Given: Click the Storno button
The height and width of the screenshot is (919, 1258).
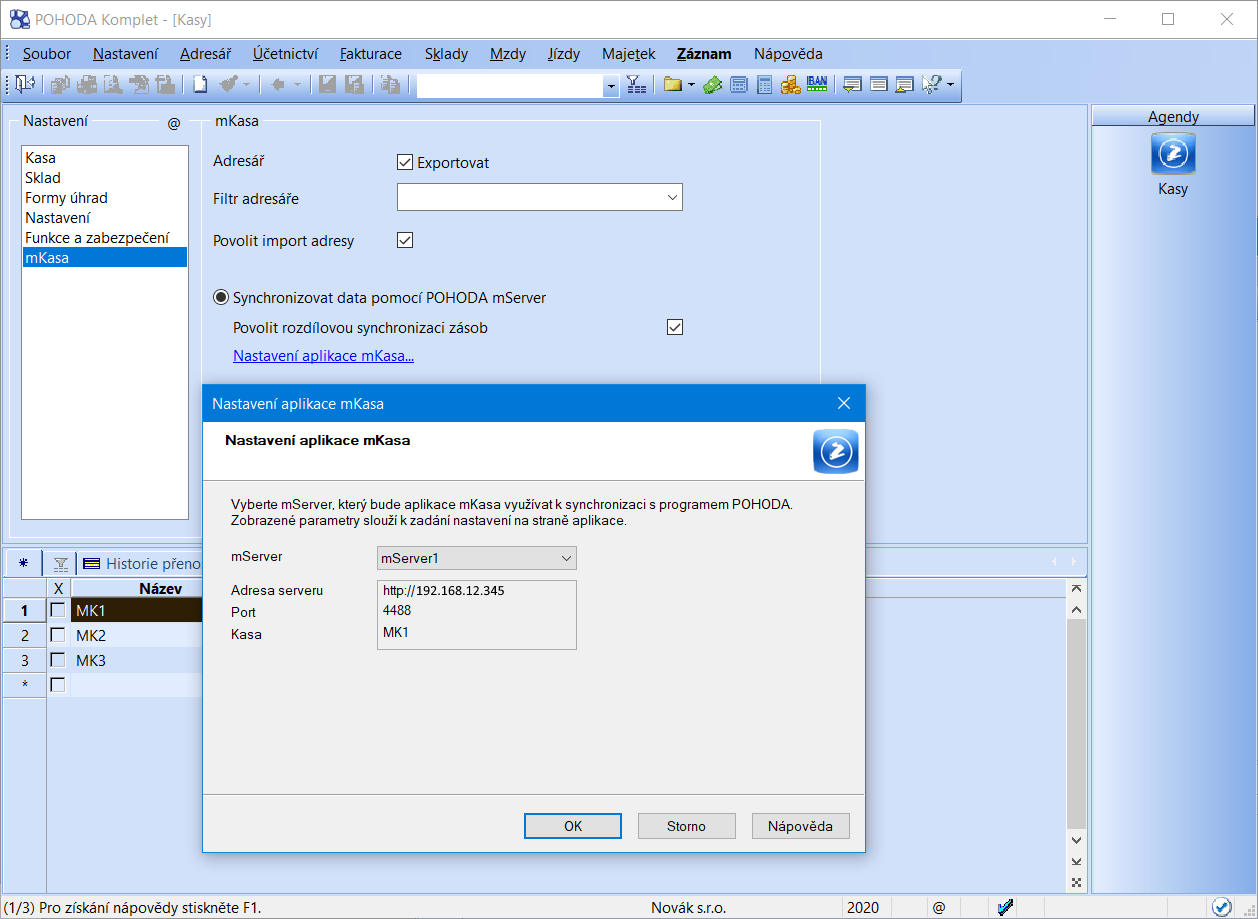Looking at the screenshot, I should [x=686, y=826].
